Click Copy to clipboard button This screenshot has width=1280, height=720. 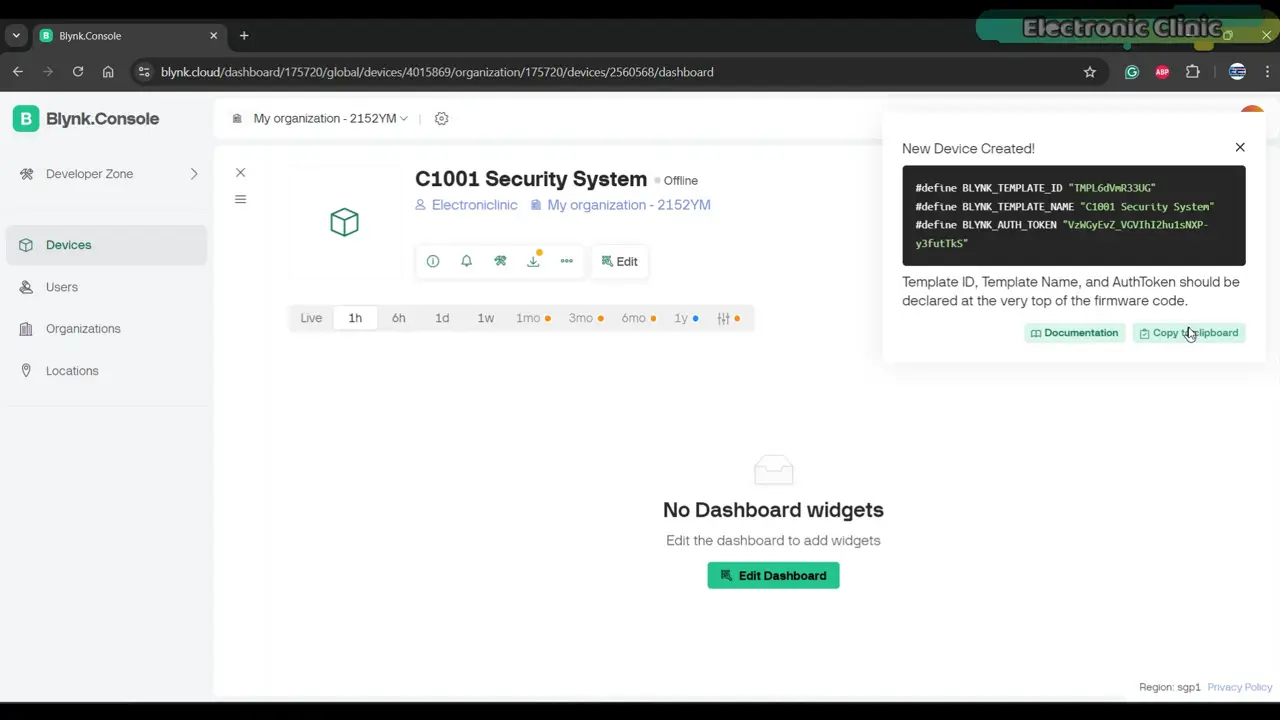point(1188,333)
